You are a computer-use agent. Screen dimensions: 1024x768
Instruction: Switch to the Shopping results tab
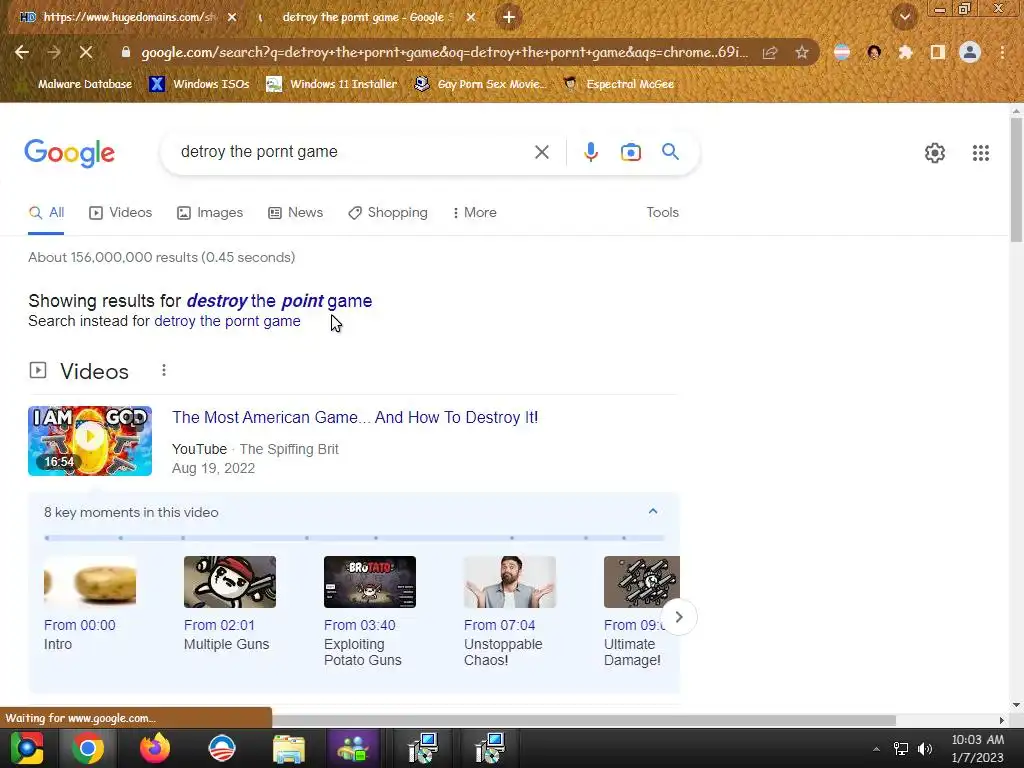pyautogui.click(x=387, y=212)
